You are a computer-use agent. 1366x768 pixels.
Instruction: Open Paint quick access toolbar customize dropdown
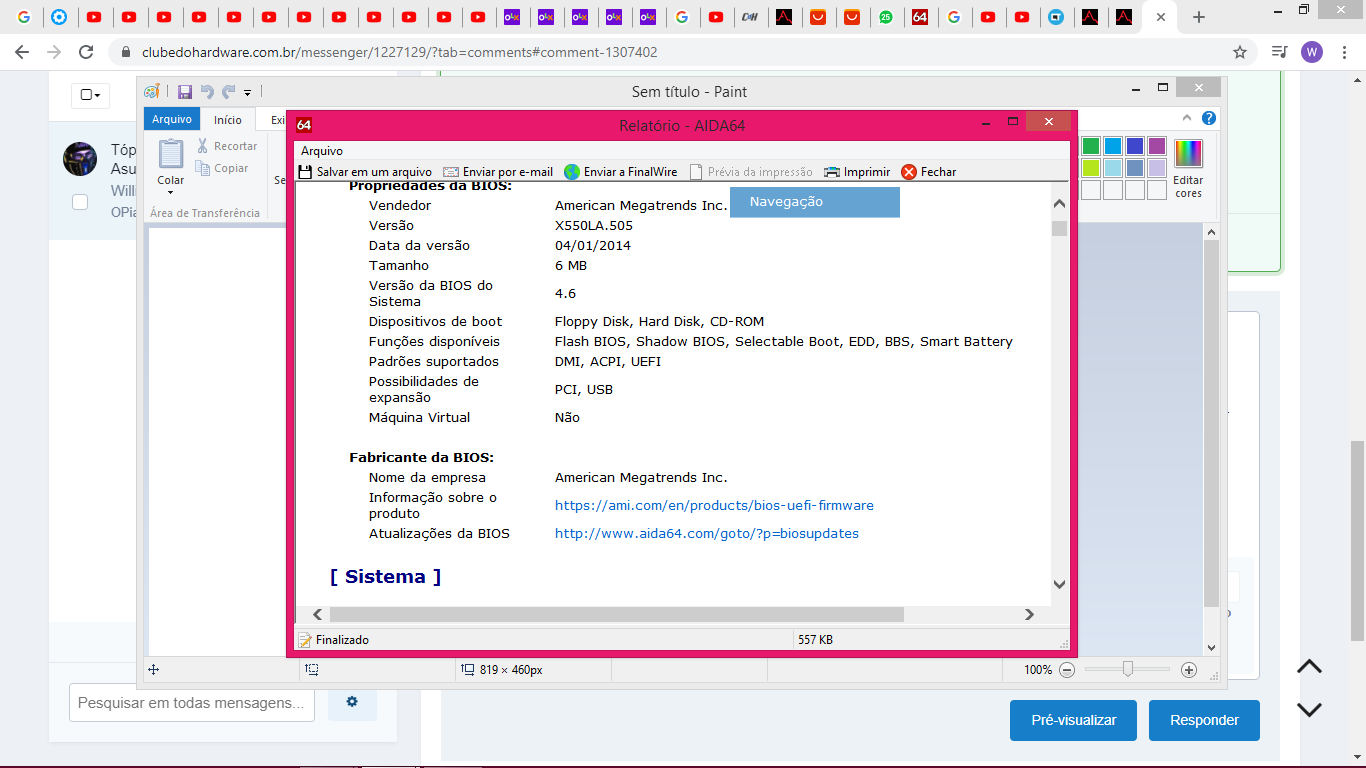tap(248, 93)
